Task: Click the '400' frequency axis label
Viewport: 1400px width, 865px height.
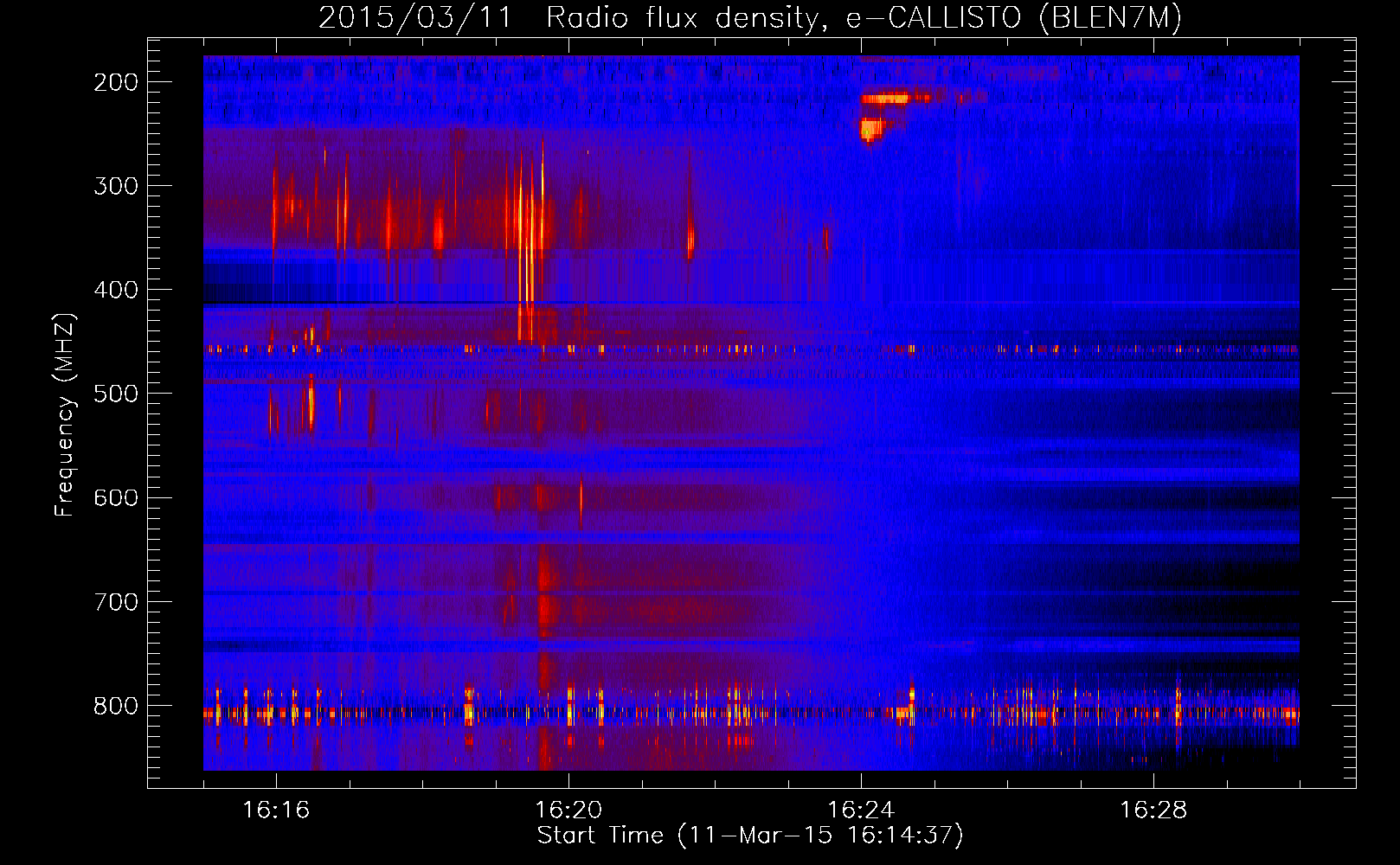Action: point(116,290)
